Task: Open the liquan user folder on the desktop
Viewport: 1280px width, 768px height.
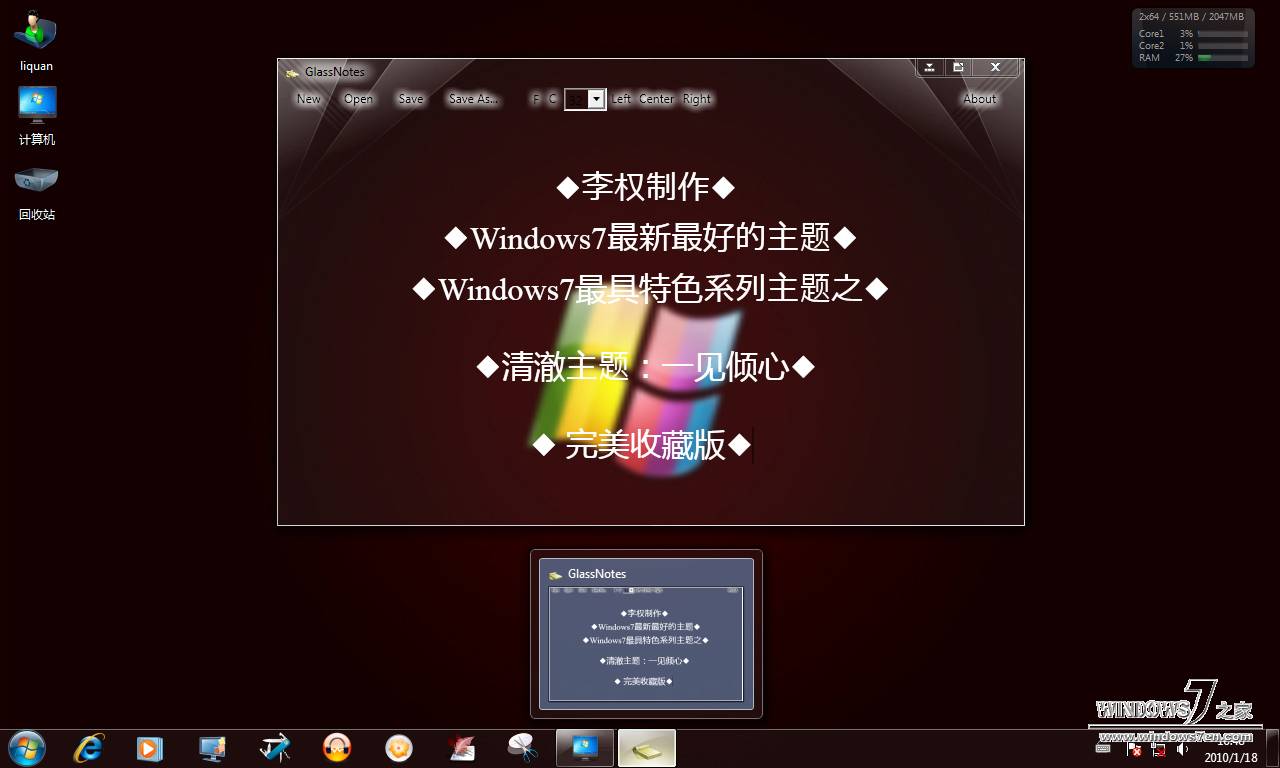Action: [x=36, y=43]
